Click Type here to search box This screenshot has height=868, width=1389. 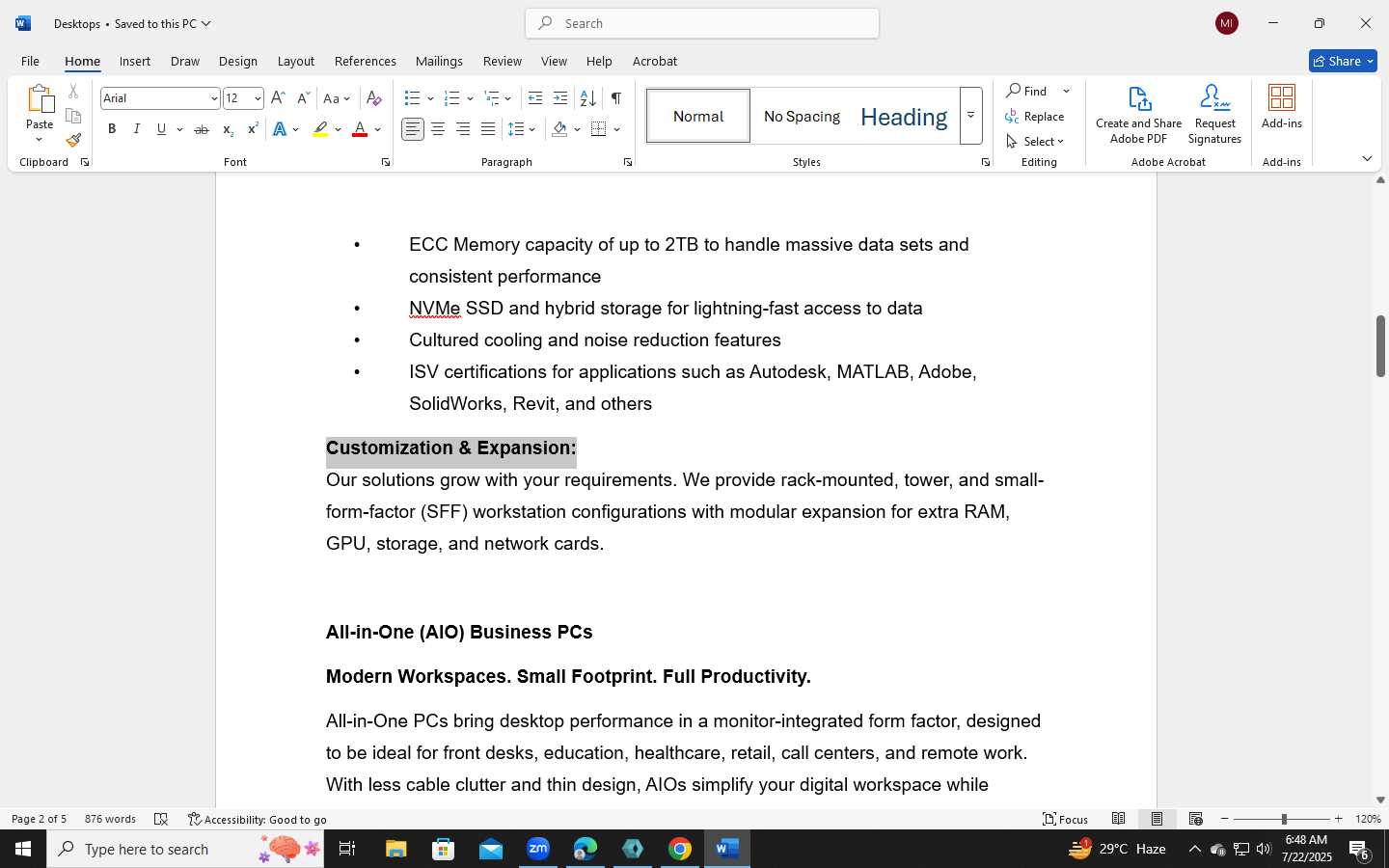(185, 849)
